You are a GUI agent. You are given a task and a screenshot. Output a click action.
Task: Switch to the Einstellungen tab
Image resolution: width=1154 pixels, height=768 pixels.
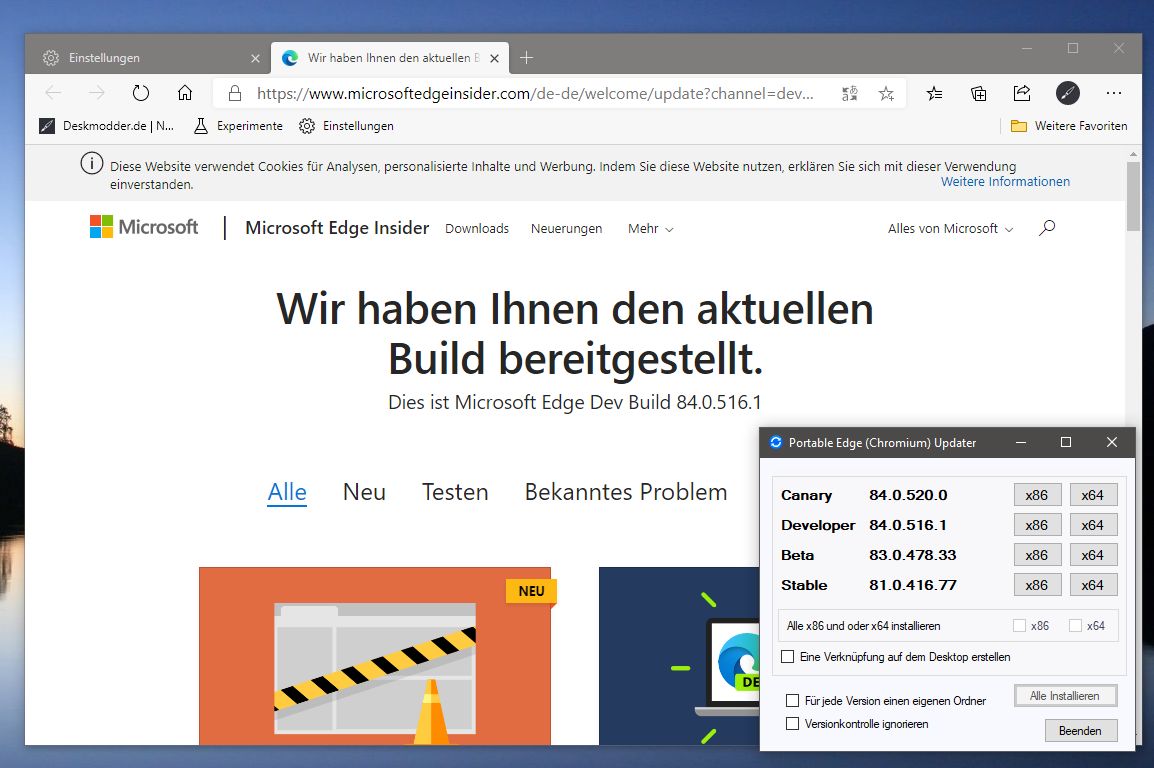[x=148, y=57]
